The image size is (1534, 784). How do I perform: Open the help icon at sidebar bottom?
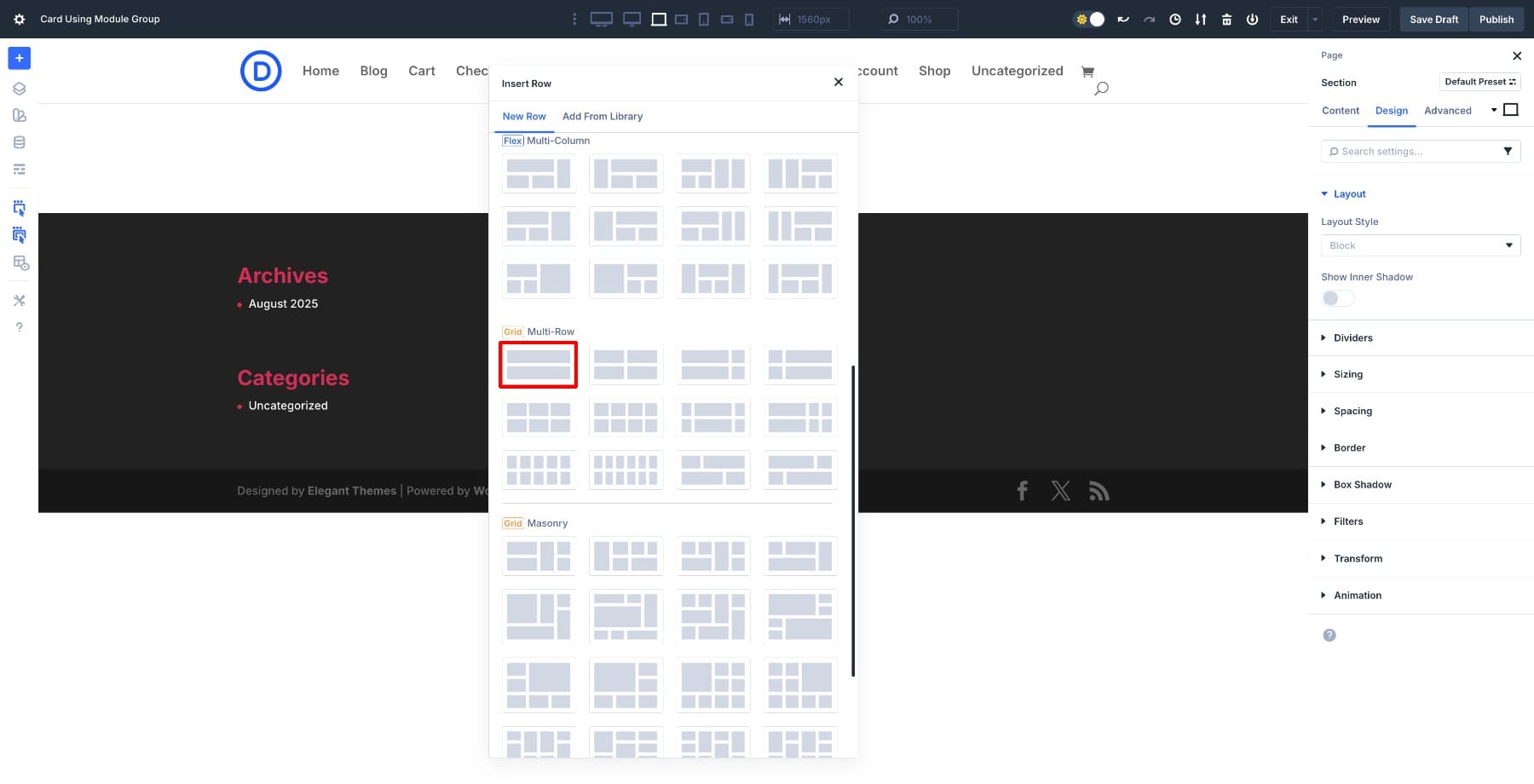[x=19, y=326]
